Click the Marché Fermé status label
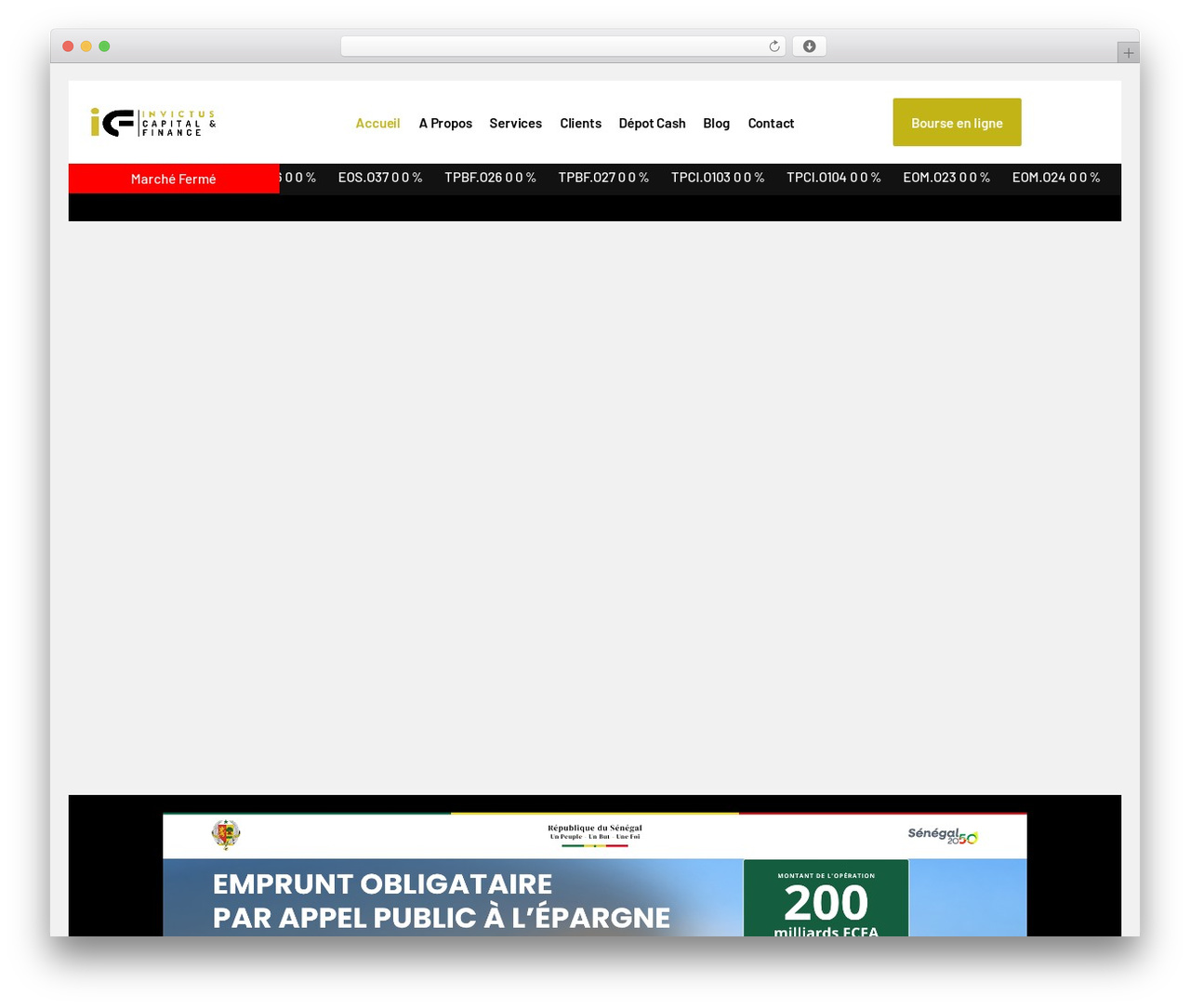Viewport: 1190px width, 1008px height. click(174, 179)
